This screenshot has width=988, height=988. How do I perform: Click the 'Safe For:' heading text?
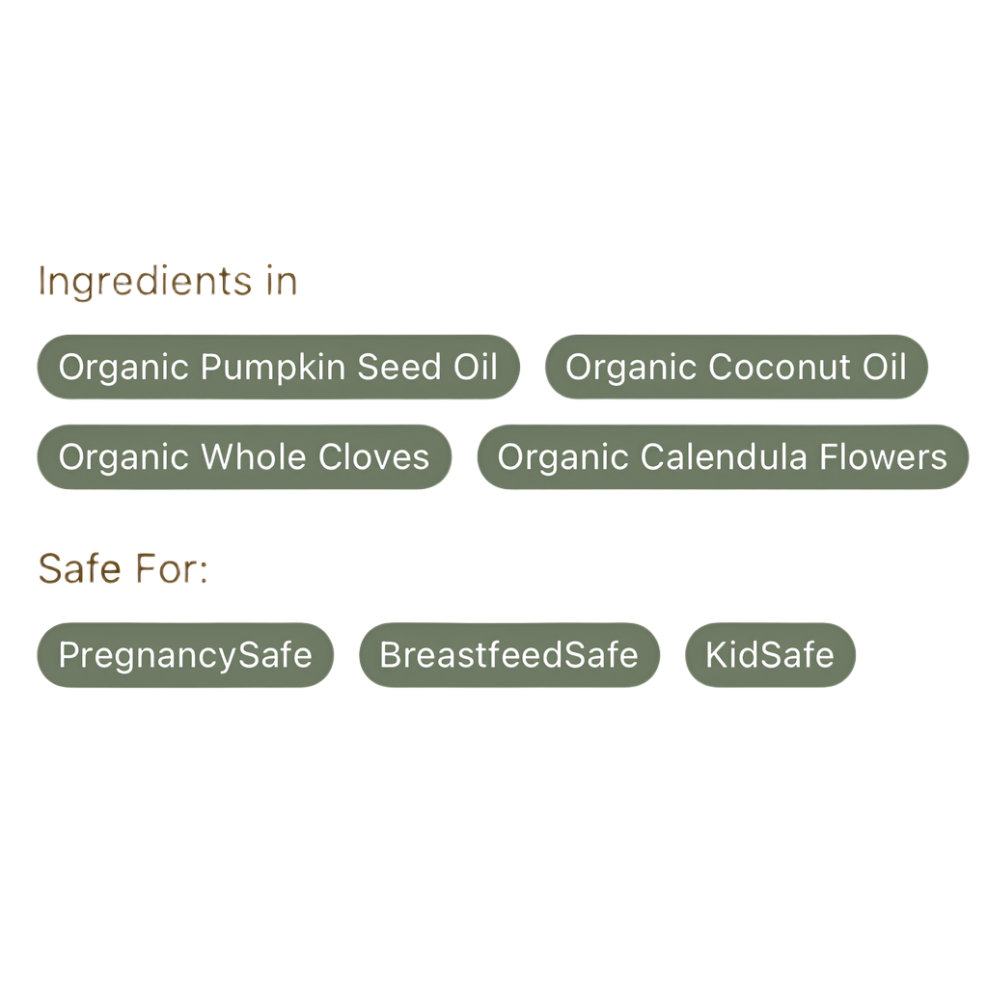tap(122, 569)
